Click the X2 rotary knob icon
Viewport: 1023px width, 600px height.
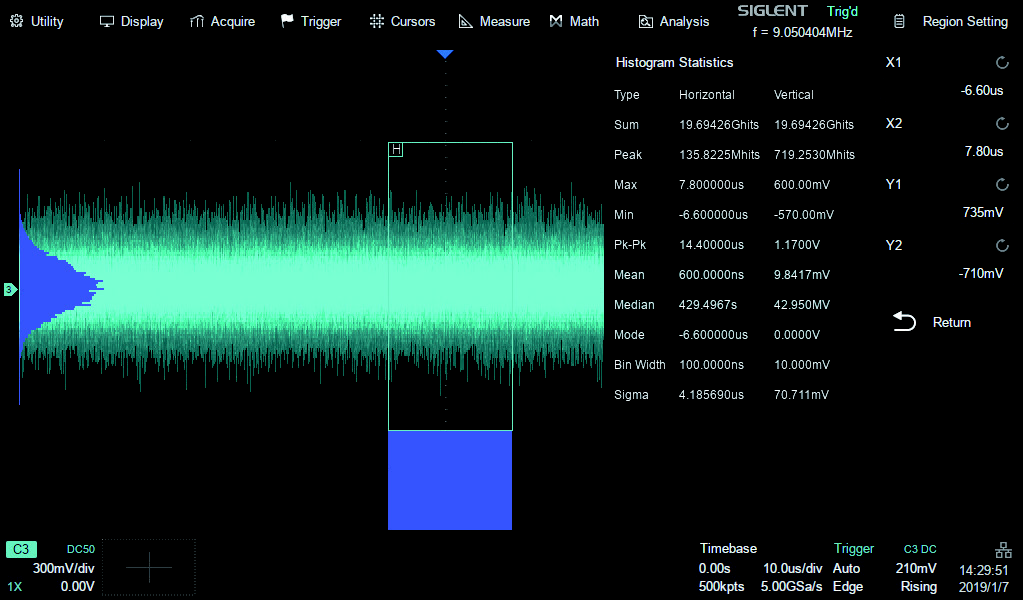coord(1002,123)
